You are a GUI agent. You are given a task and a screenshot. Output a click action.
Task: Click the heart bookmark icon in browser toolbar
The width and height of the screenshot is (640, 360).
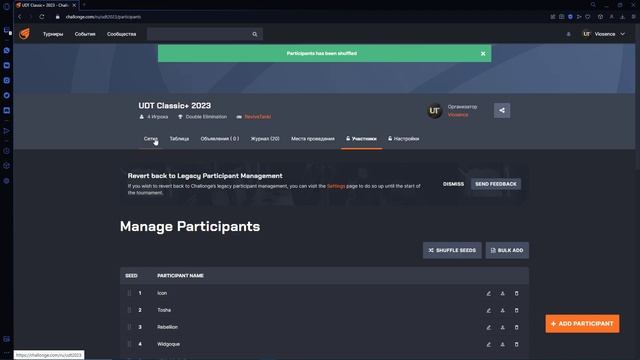(x=588, y=17)
